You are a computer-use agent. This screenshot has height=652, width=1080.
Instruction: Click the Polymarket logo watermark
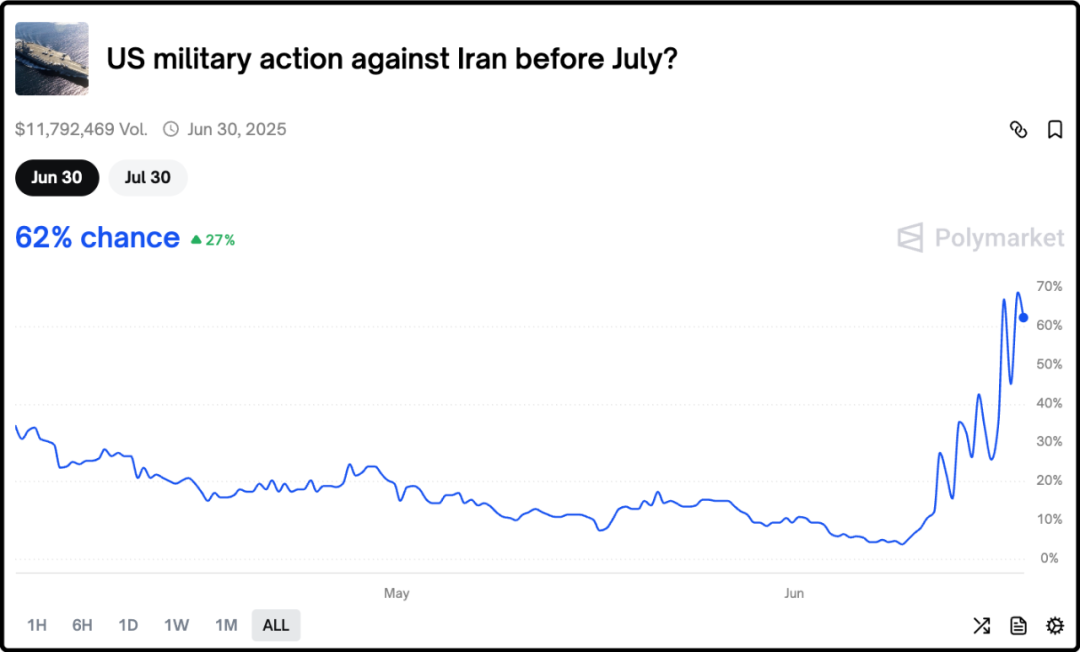point(980,238)
